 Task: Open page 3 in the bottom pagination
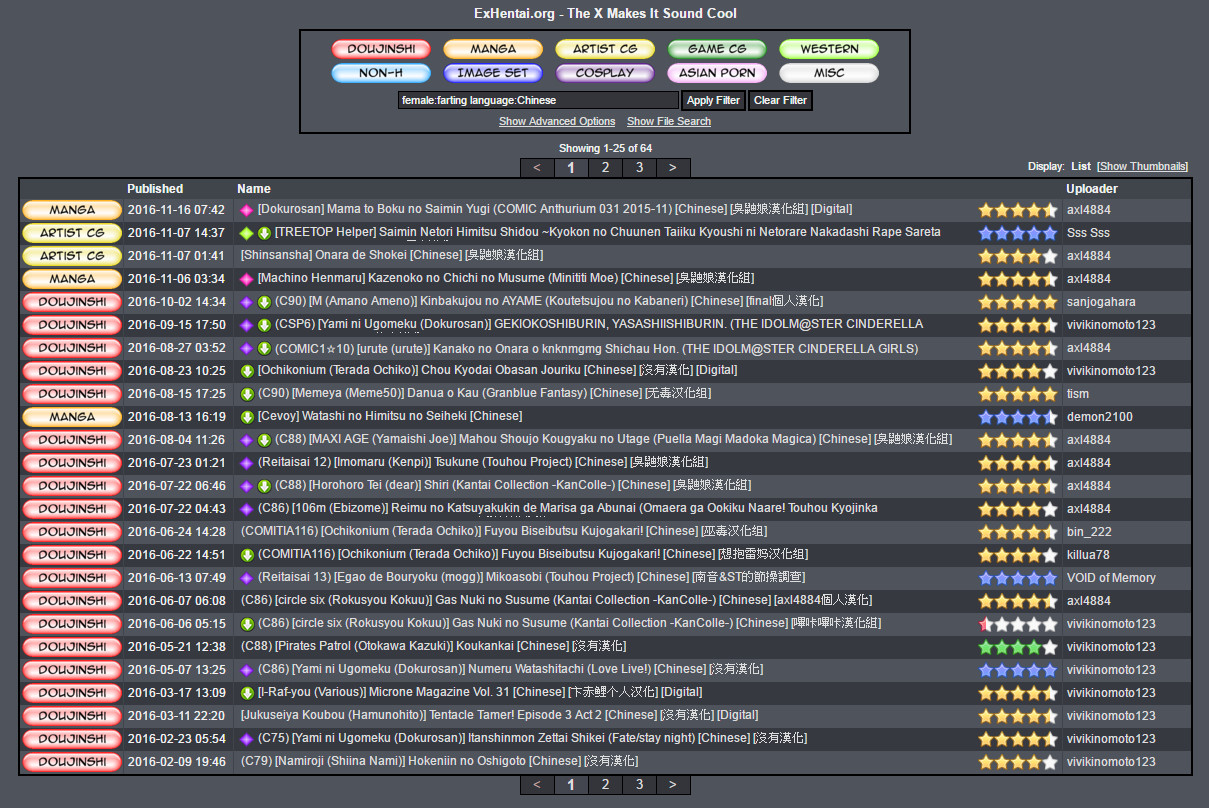point(639,785)
